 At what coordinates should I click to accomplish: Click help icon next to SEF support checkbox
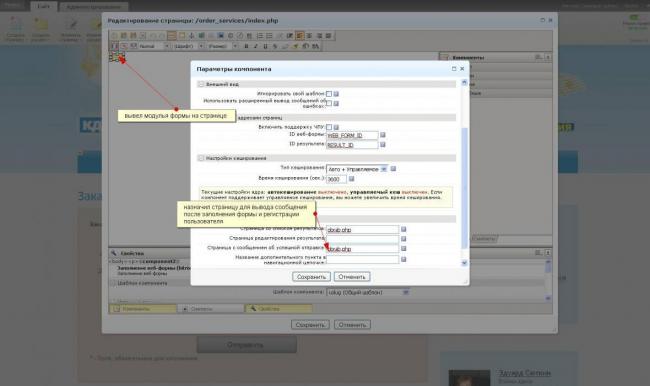tap(336, 127)
